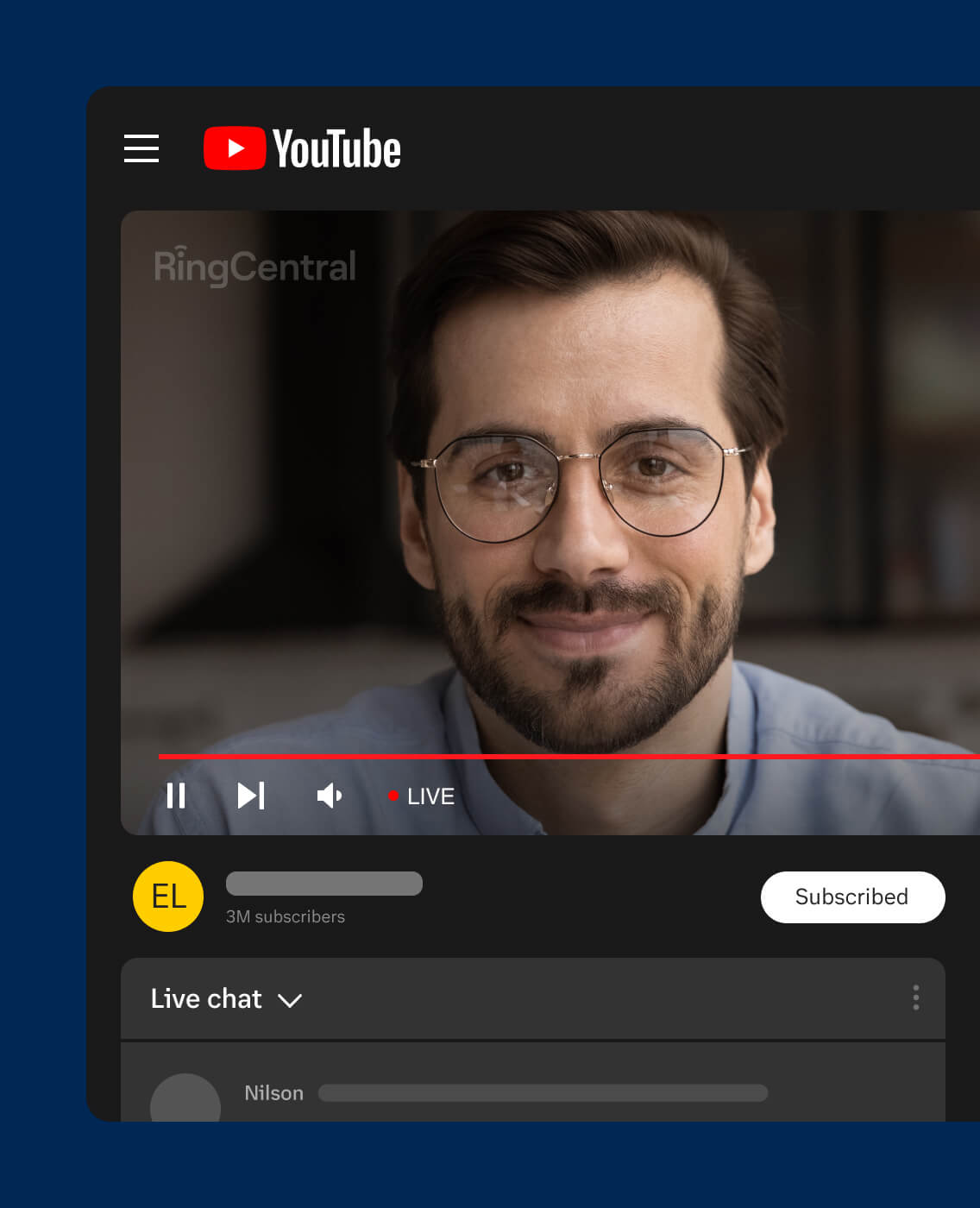Viewport: 980px width, 1208px height.
Task: Click the EL channel avatar
Action: point(167,897)
